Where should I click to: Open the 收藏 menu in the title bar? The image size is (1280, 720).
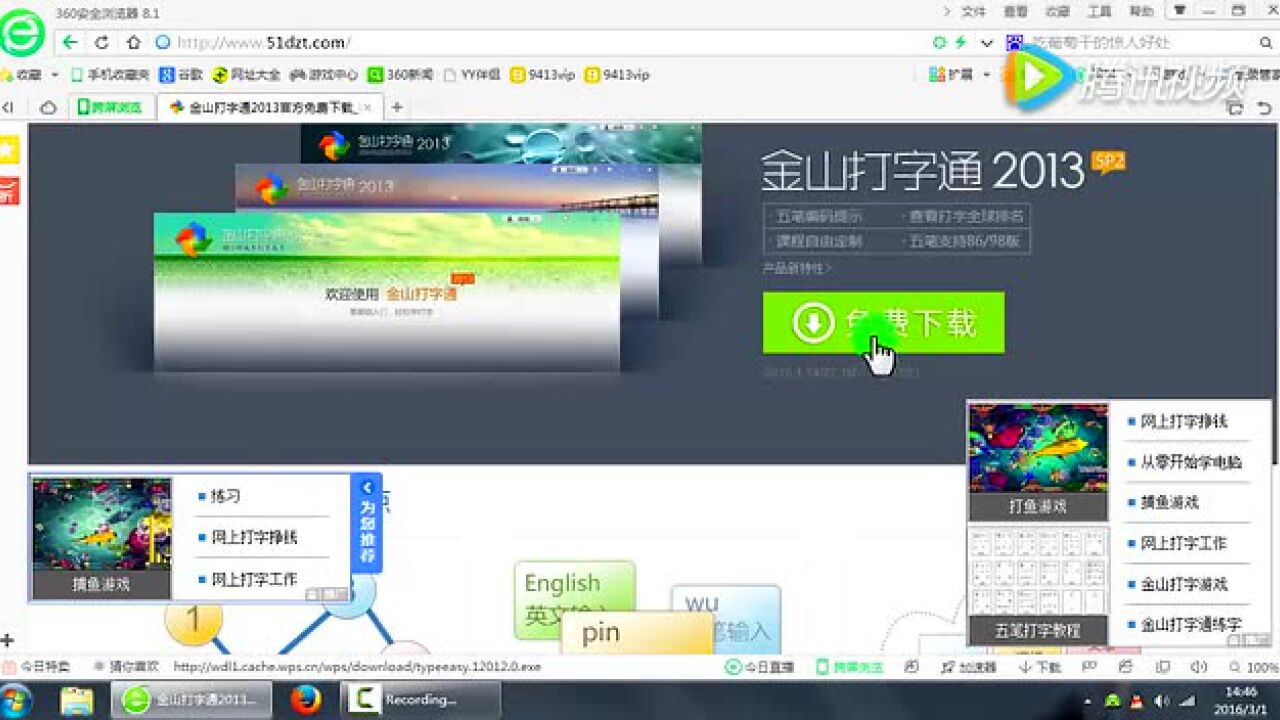(1057, 12)
